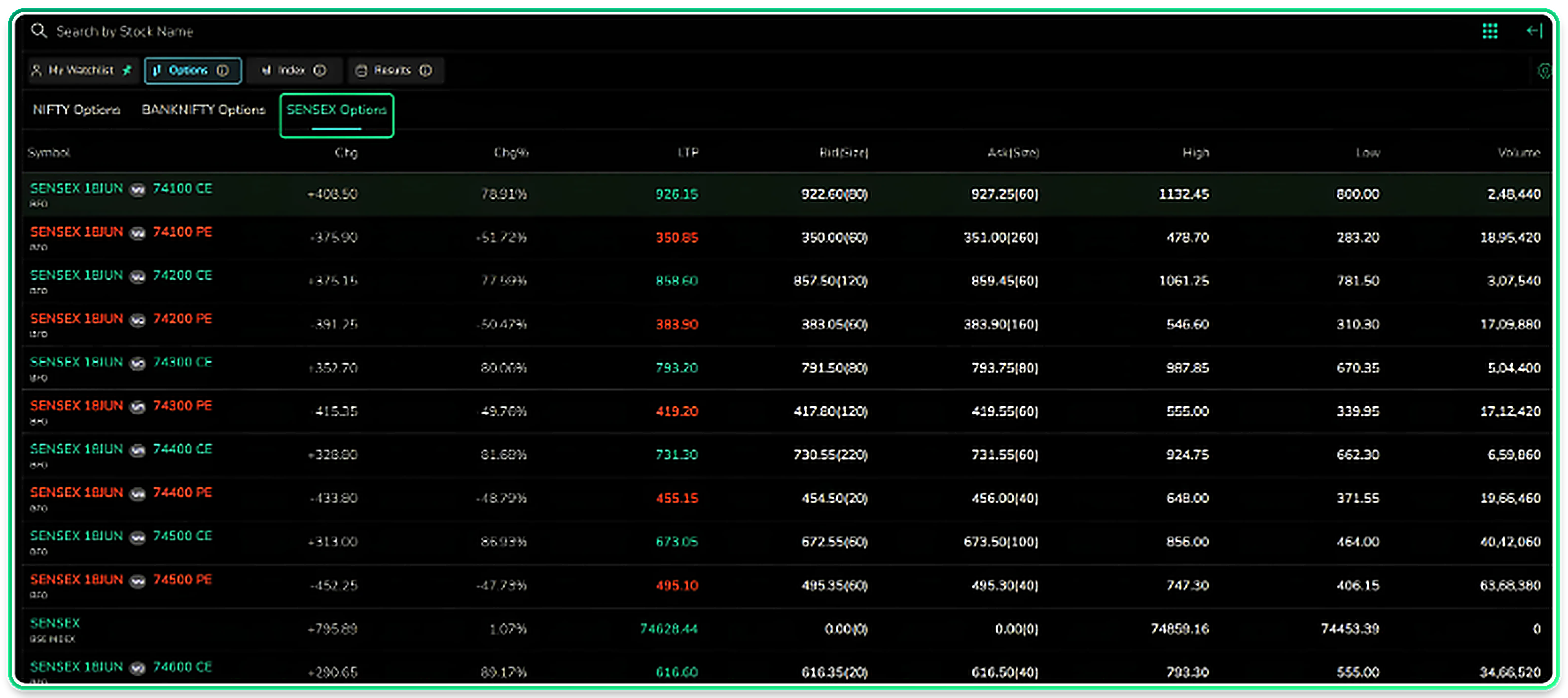This screenshot has height=698, width=1568.
Task: Click the settings icon at far right edge
Action: click(x=1545, y=71)
